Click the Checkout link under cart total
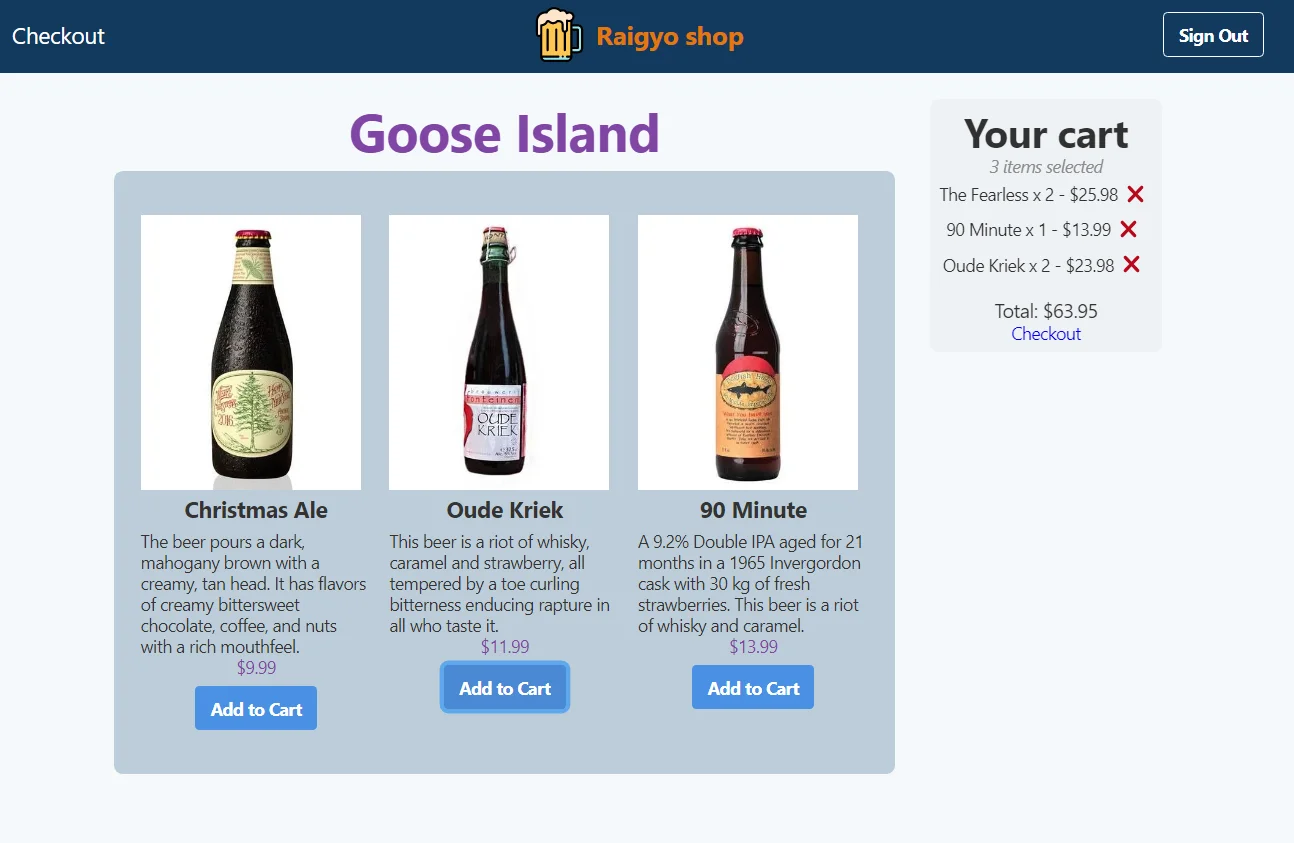 click(x=1046, y=334)
